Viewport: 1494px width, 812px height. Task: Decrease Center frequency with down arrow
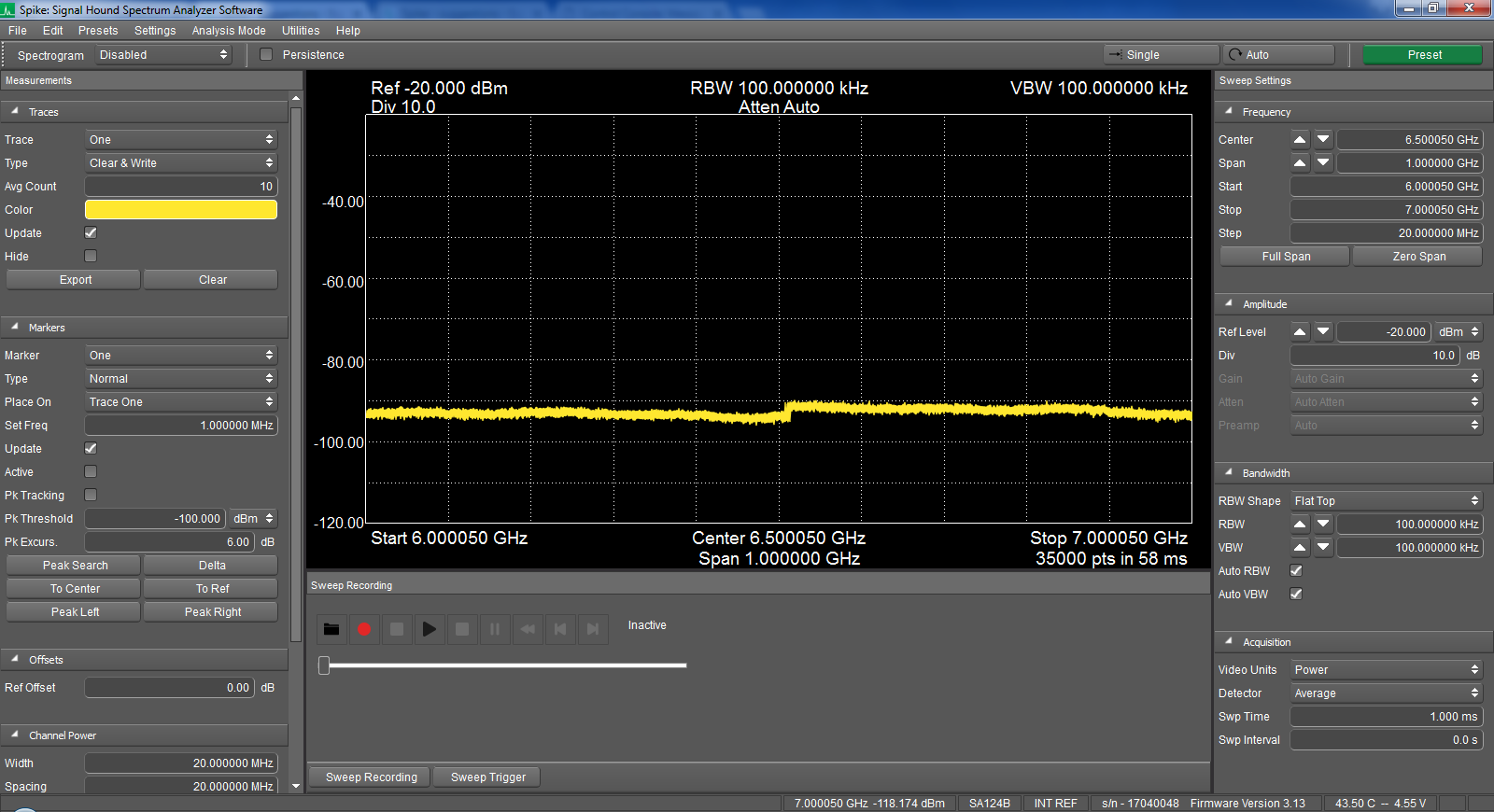coord(1323,139)
